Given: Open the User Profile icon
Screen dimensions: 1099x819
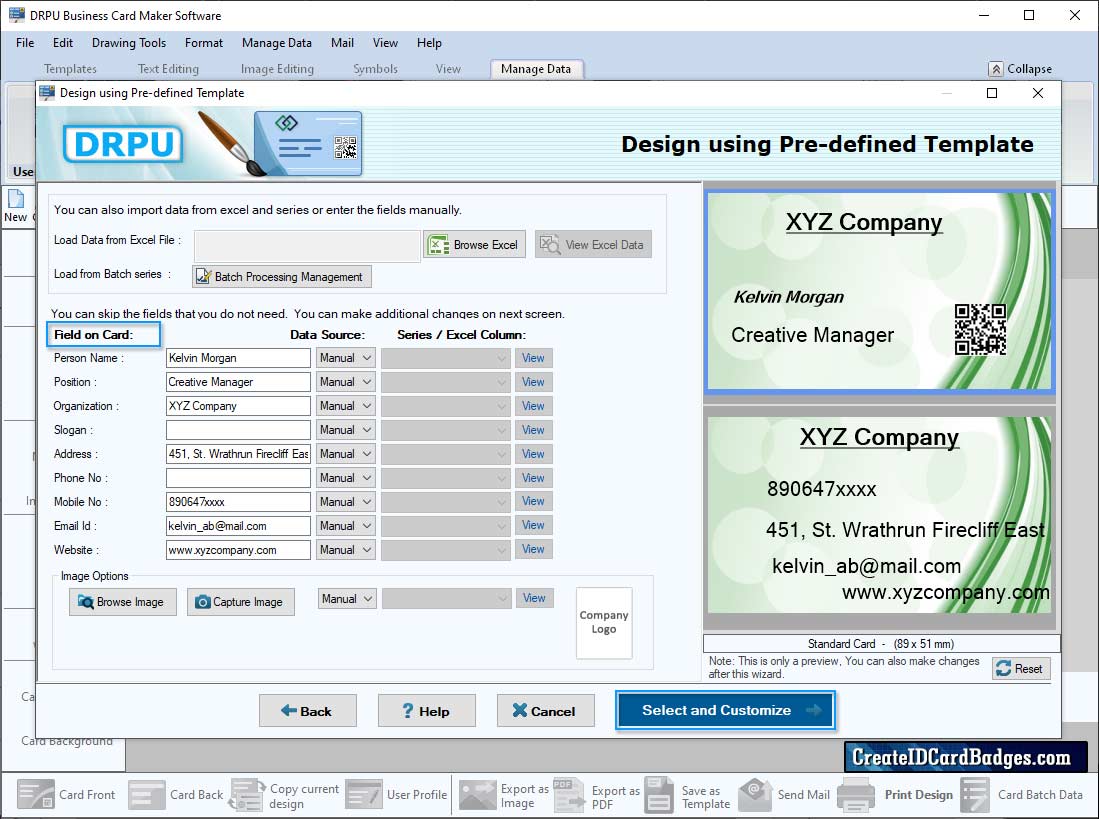Looking at the screenshot, I should (364, 795).
